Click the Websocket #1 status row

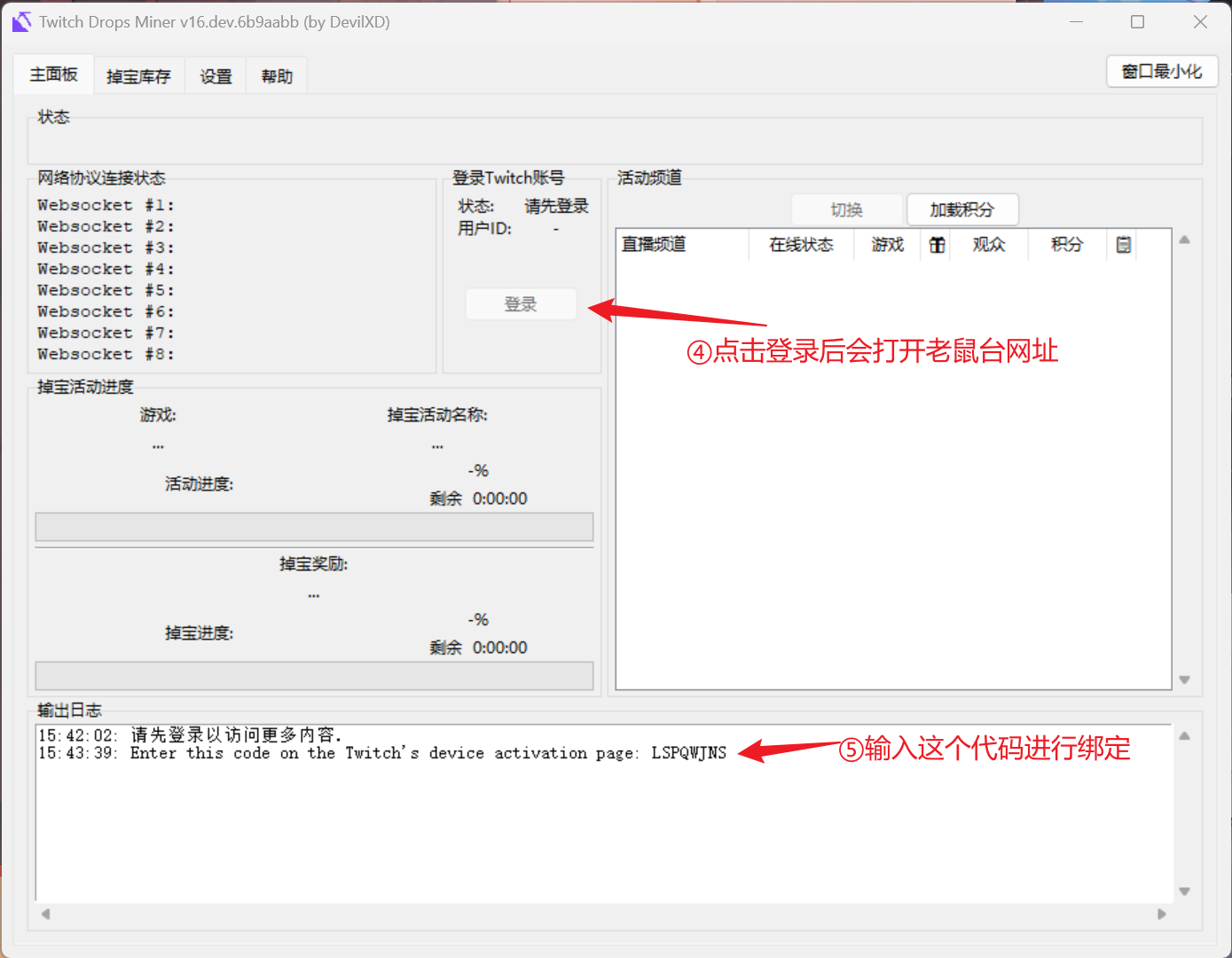point(106,206)
